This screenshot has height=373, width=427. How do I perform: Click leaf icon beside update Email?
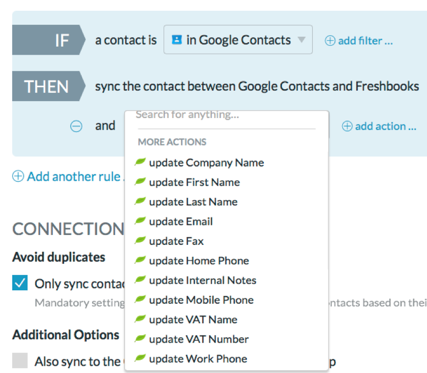[140, 221]
